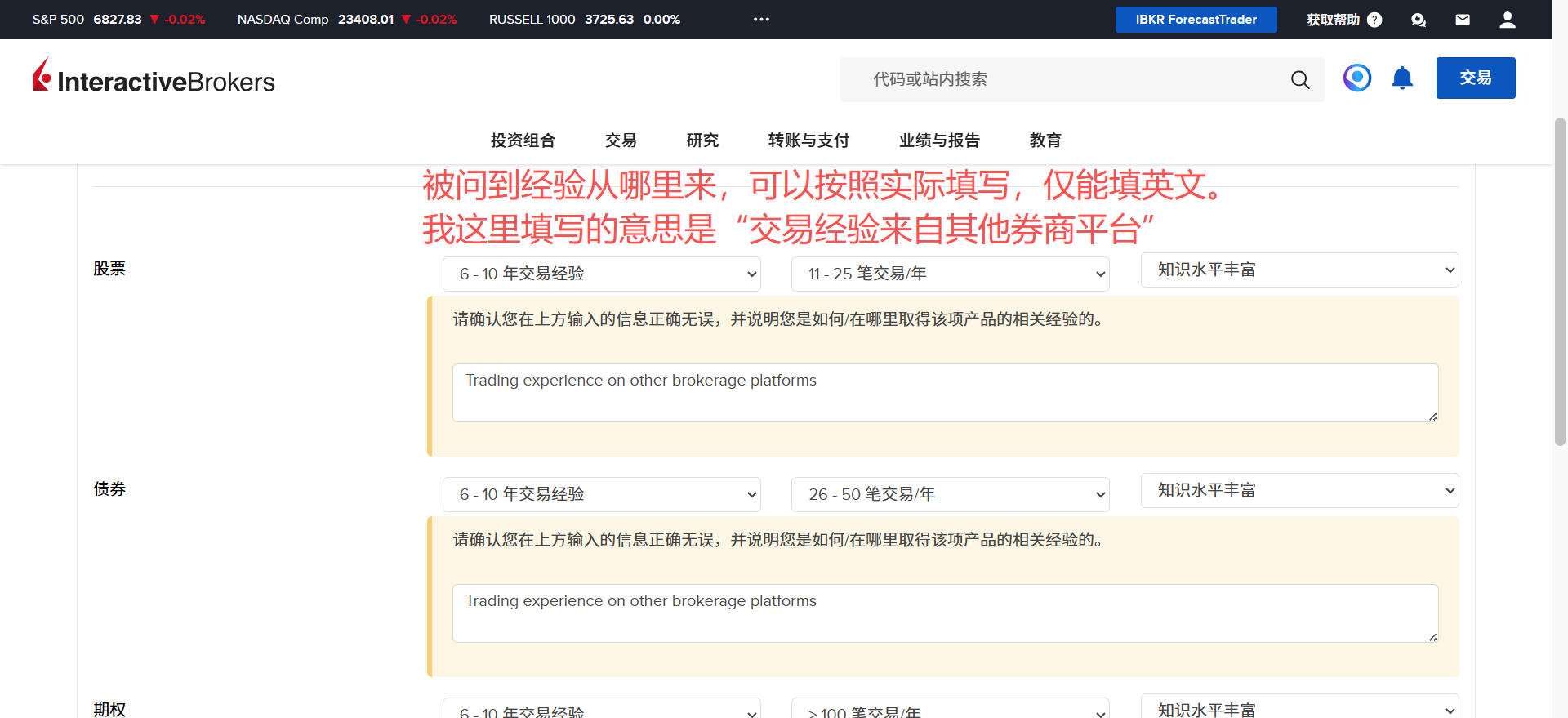Open the 转账与支付 menu
The image size is (1568, 718).
coord(808,140)
